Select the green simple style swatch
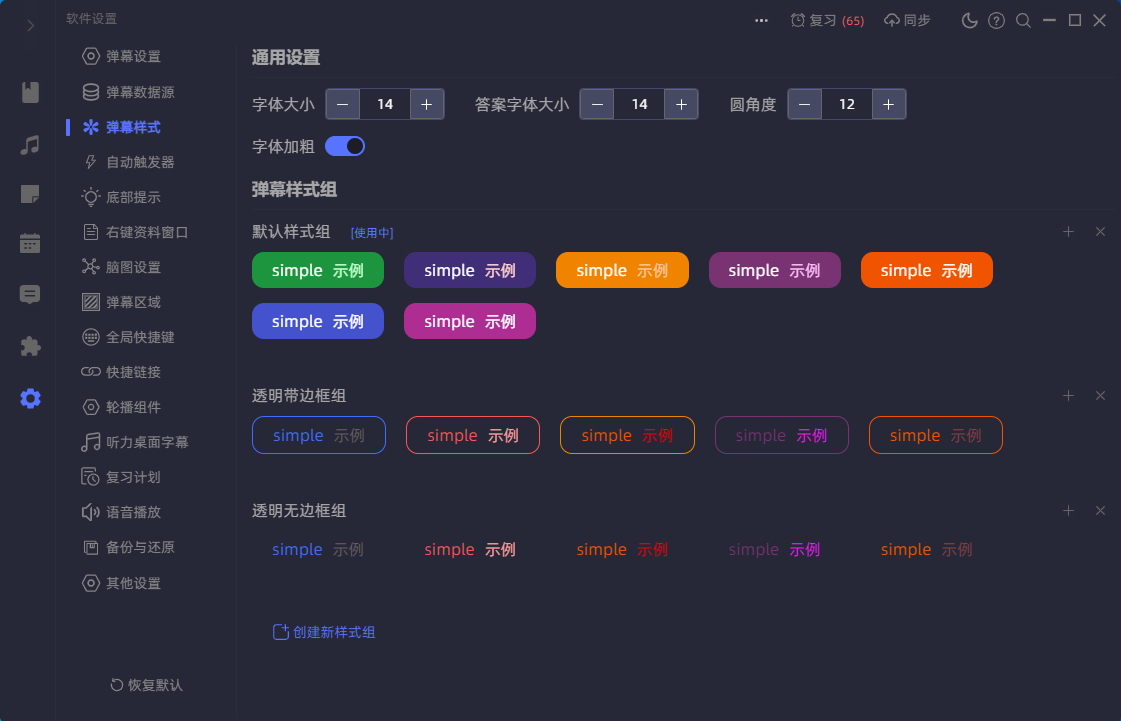Viewport: 1121px width, 721px height. click(x=317, y=270)
